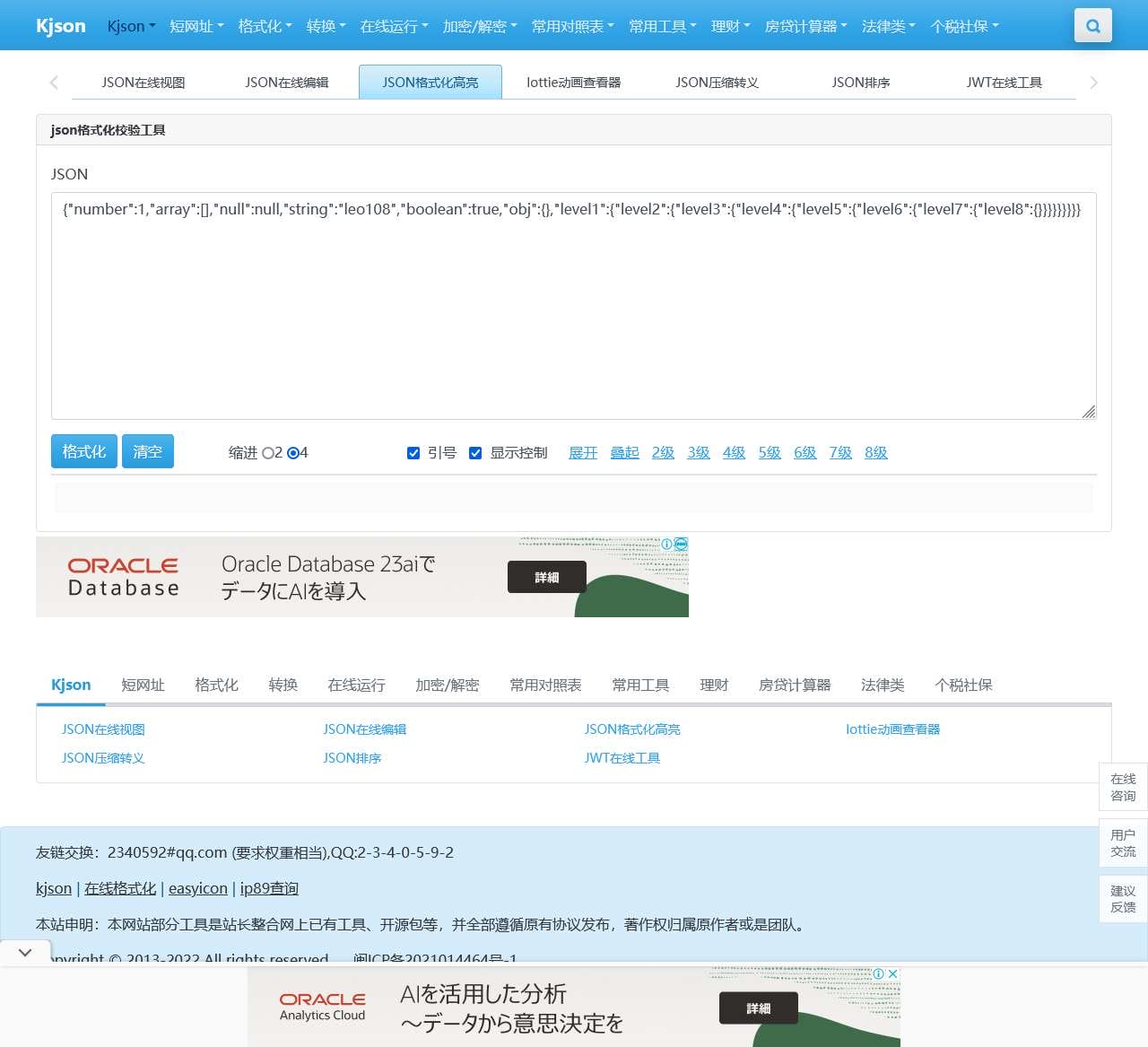Click the 展开 expand-all link
Image resolution: width=1148 pixels, height=1047 pixels.
tap(583, 453)
